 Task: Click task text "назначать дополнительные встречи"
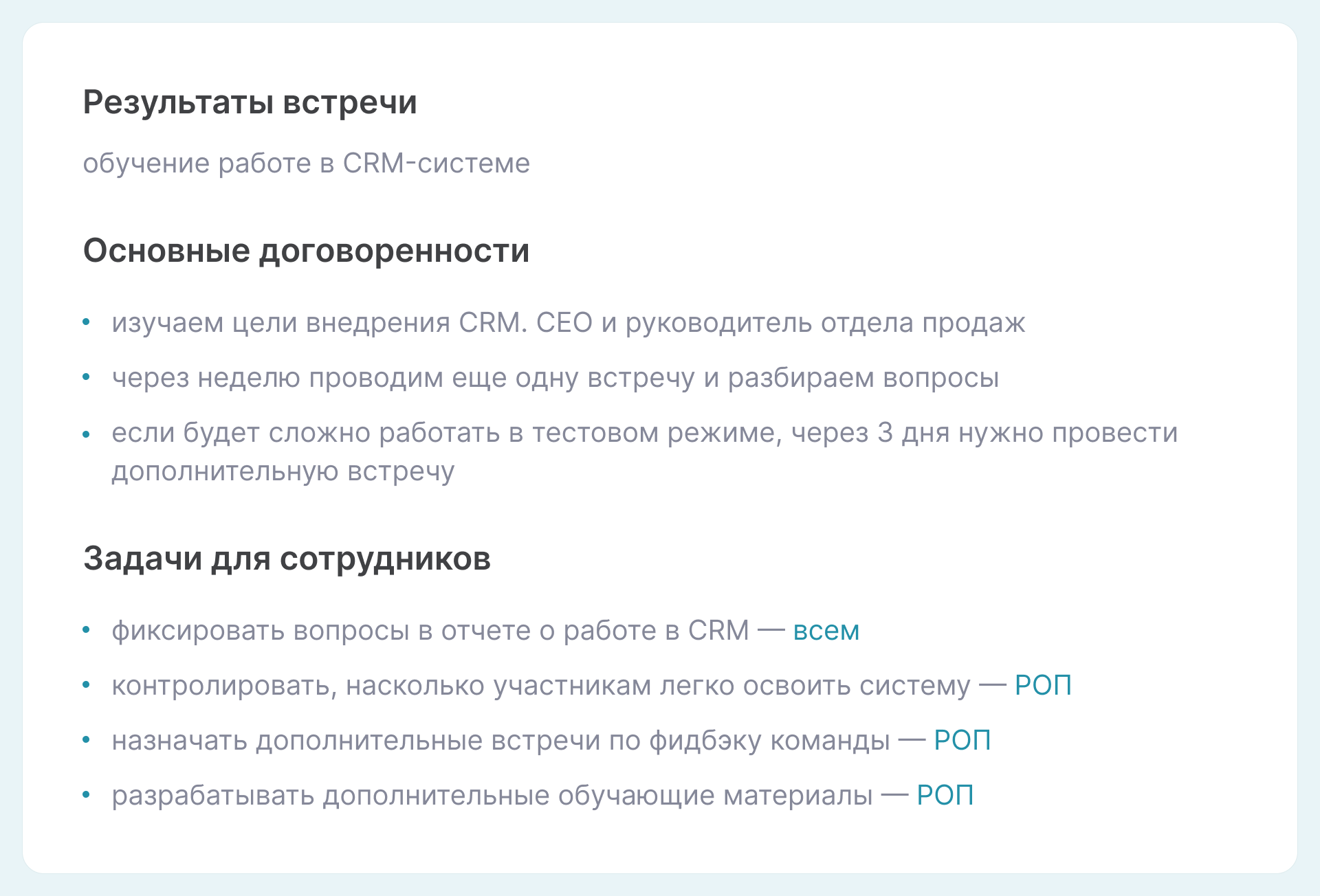(500, 741)
